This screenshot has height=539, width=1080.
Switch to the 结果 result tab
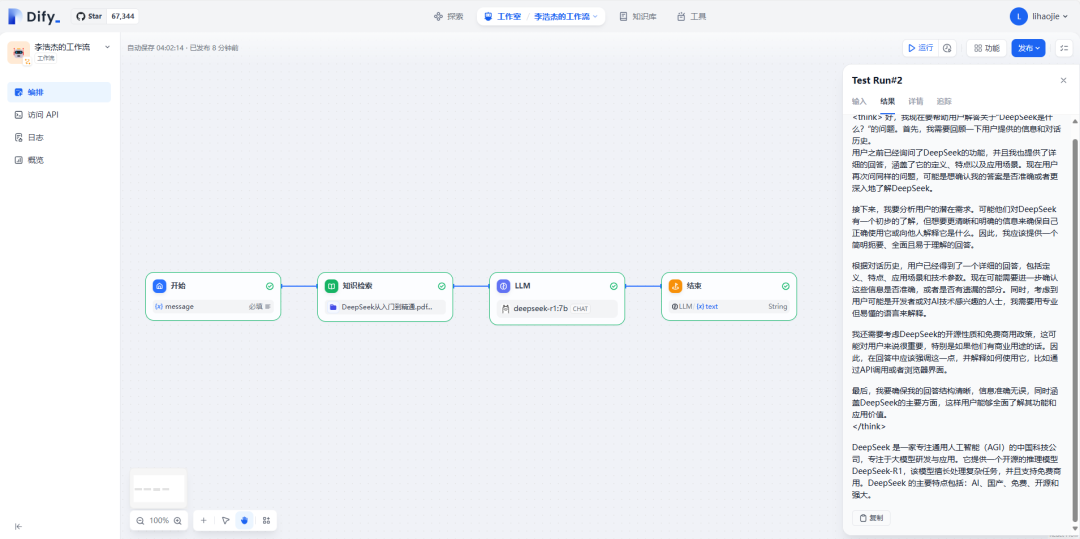887,101
